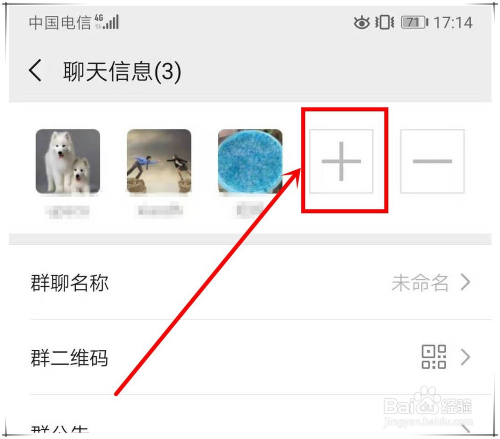Tap the 中国电信 carrier label
Screen dimensions: 500x439
60,23
